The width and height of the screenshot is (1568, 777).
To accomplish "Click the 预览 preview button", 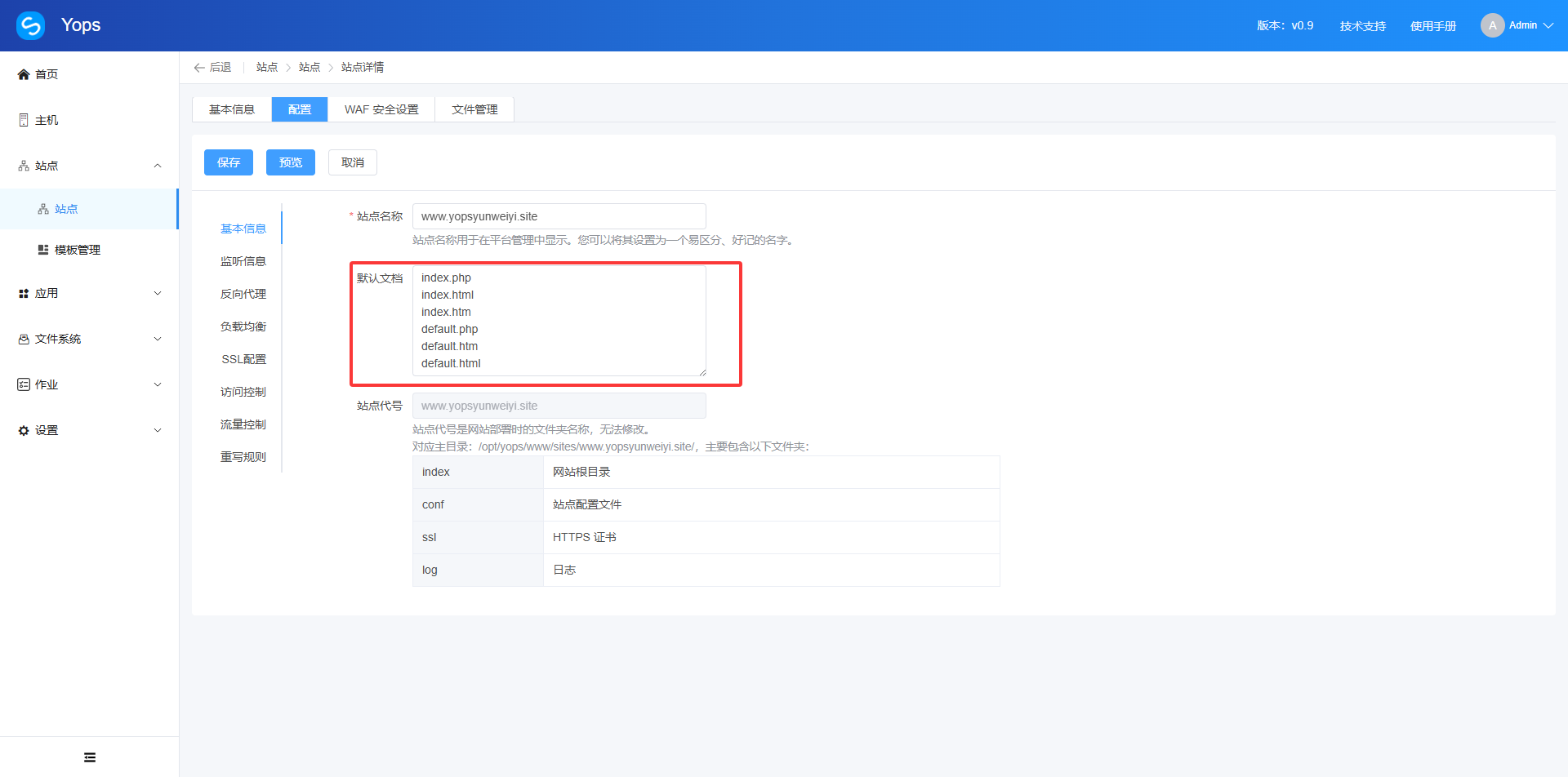I will pos(291,162).
